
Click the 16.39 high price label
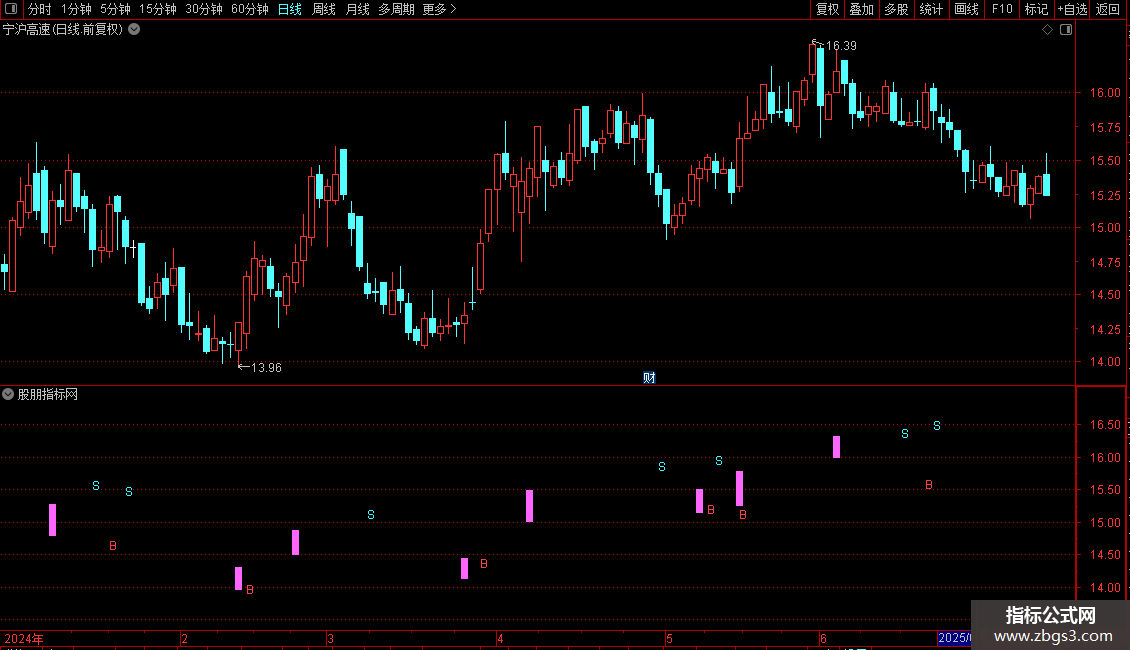coord(841,45)
